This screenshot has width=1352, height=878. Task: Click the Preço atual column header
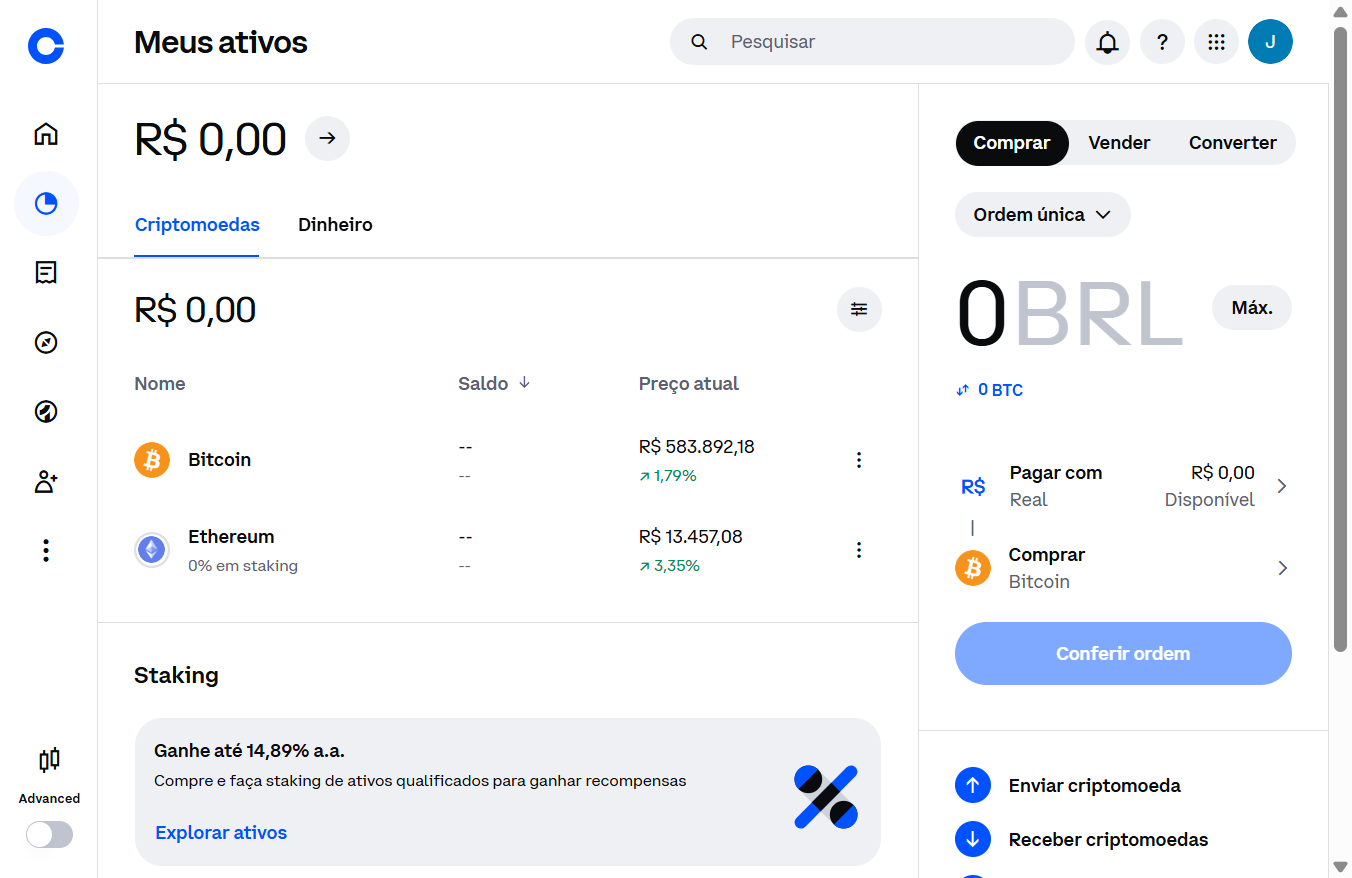(x=689, y=384)
